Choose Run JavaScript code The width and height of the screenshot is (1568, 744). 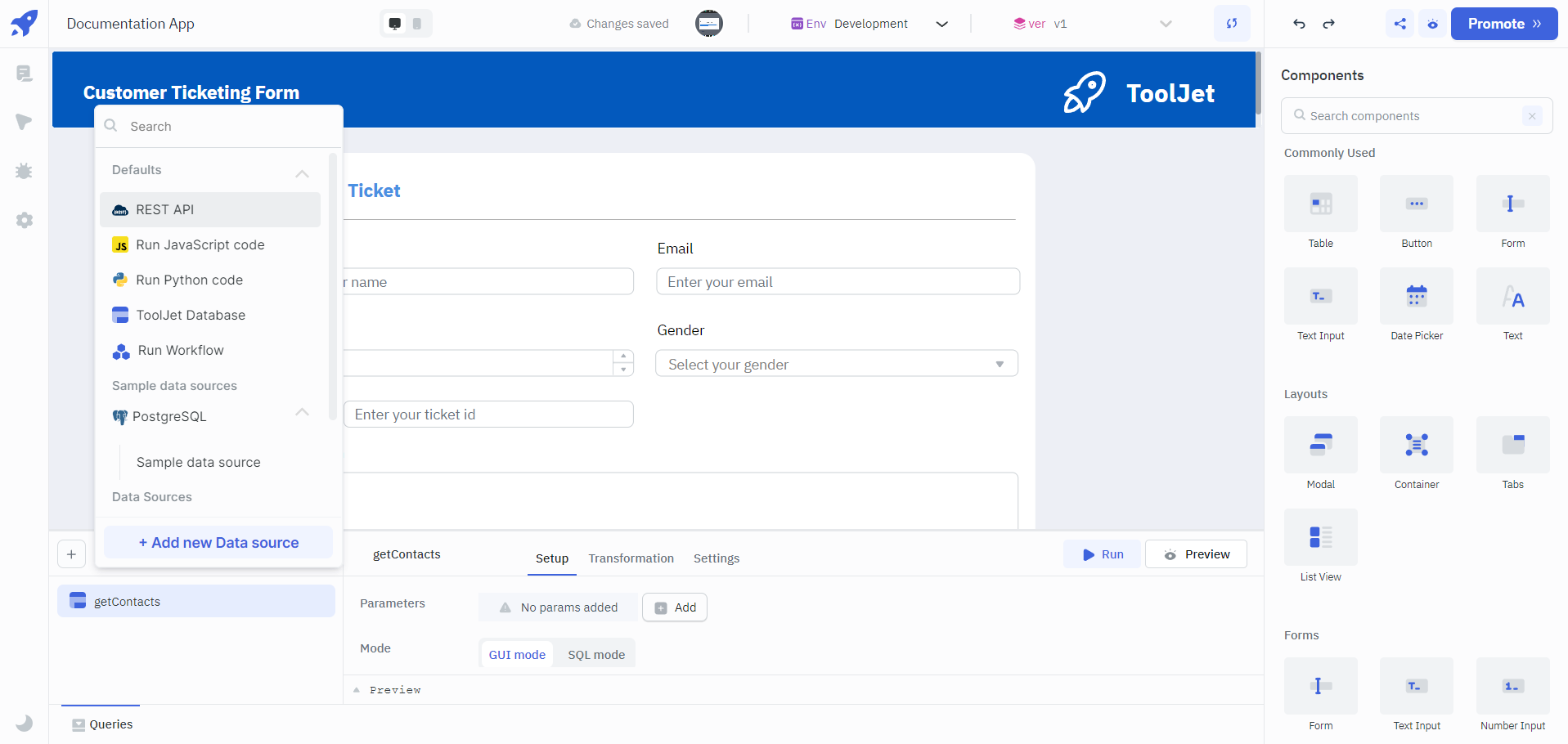click(x=210, y=244)
